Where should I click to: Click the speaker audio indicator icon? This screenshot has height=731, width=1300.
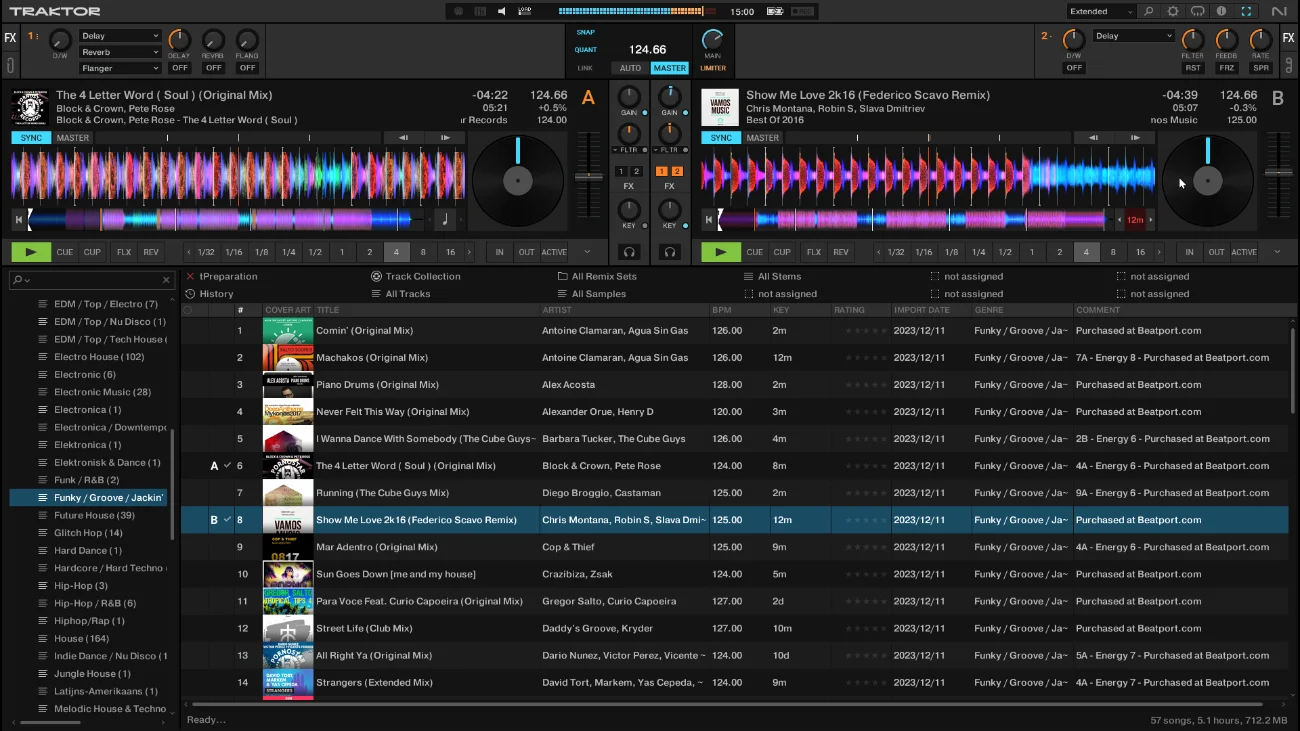[x=502, y=11]
